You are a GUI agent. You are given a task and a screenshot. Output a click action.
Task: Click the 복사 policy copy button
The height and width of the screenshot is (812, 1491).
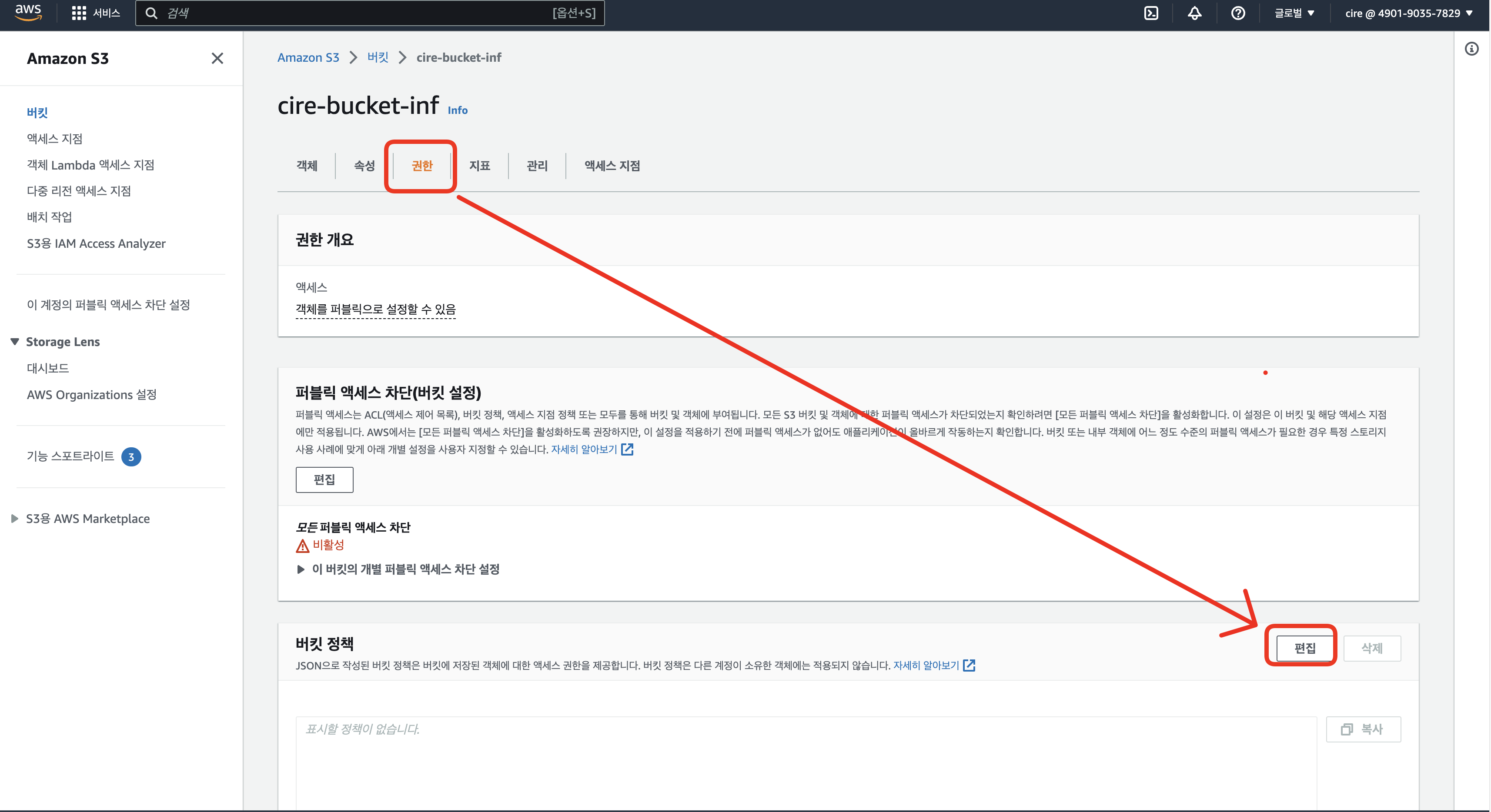coord(1363,729)
